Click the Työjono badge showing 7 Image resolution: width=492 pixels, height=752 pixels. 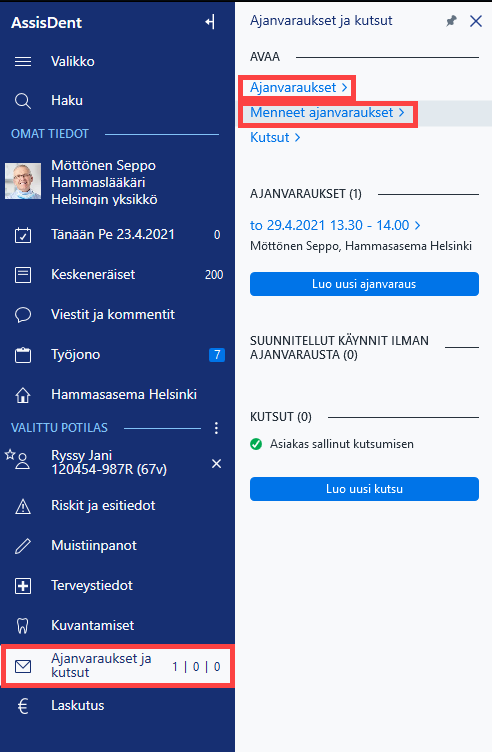(x=217, y=355)
